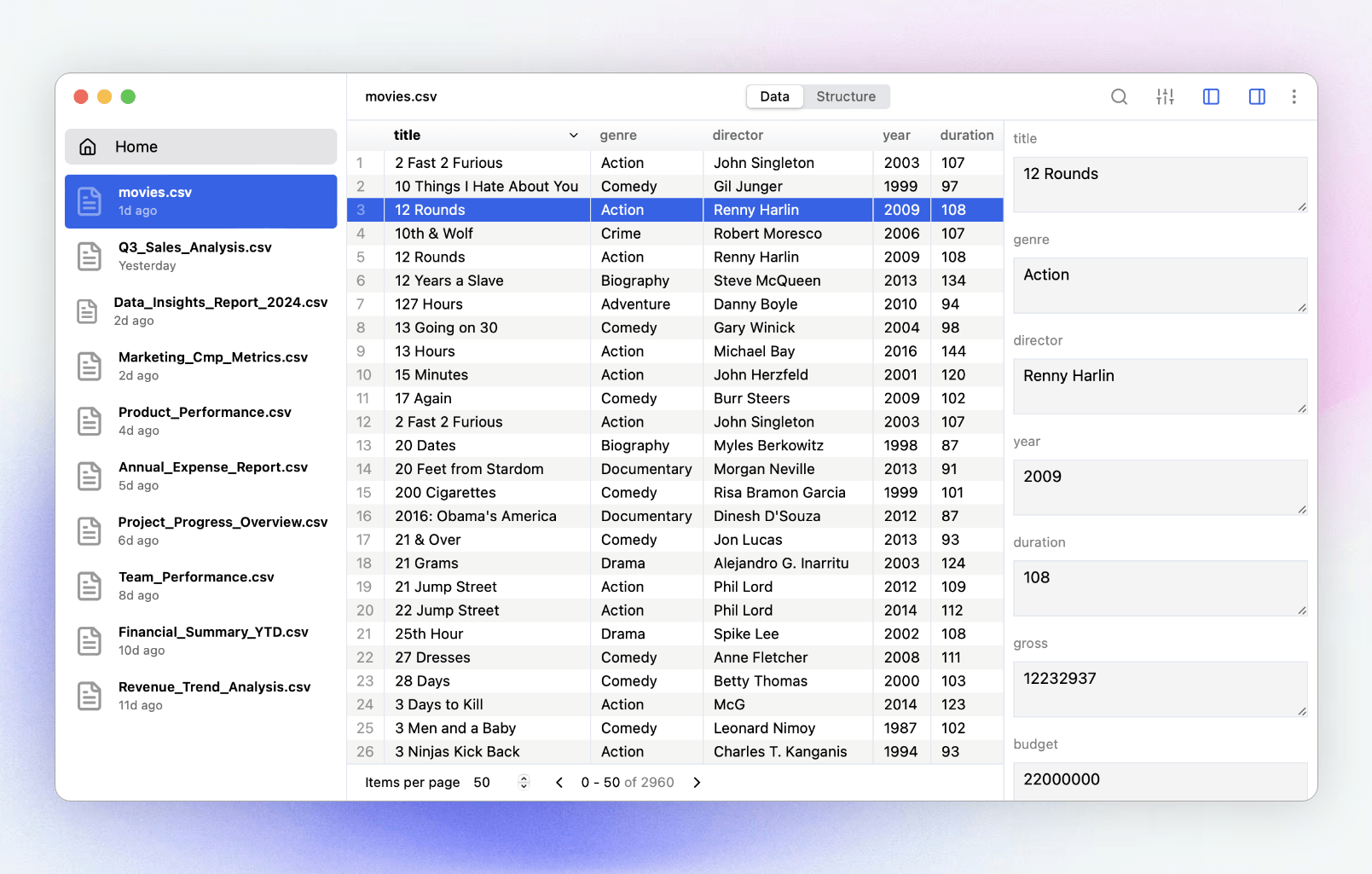Select the 12 Years a Slave row
Viewport: 1372px width, 874px height.
pos(449,281)
